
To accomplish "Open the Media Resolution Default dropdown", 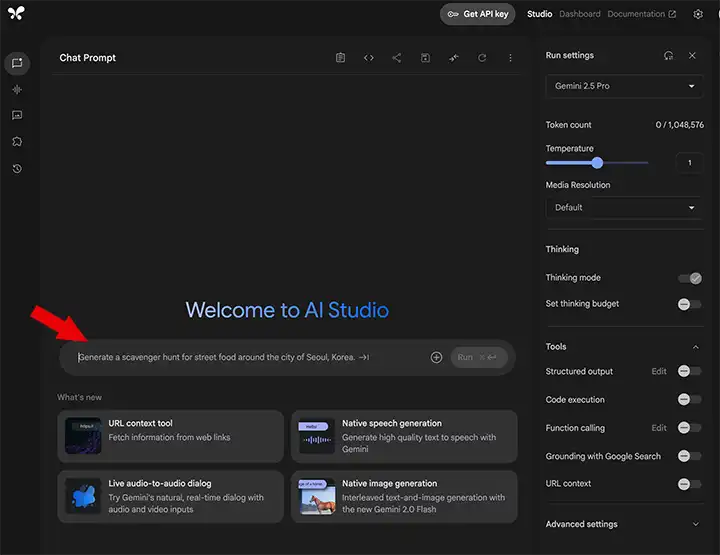I will 624,207.
